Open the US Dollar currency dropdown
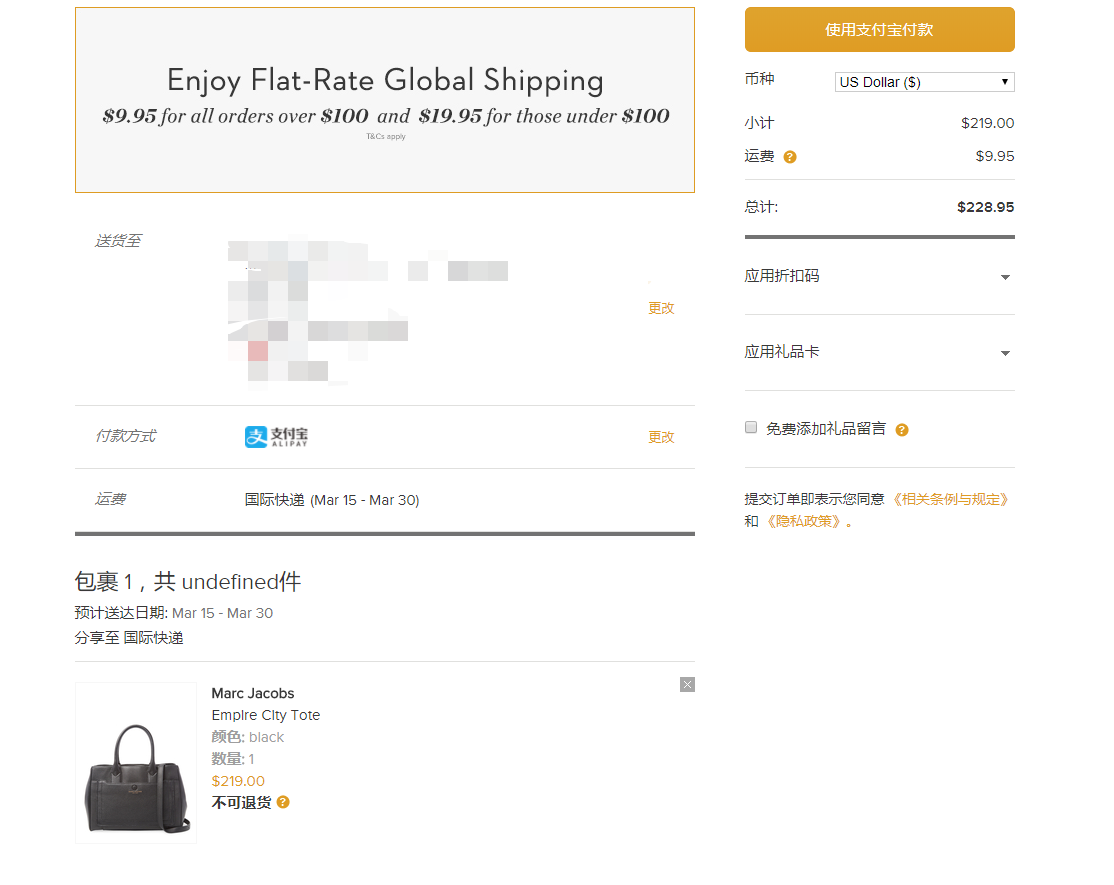 [x=924, y=82]
